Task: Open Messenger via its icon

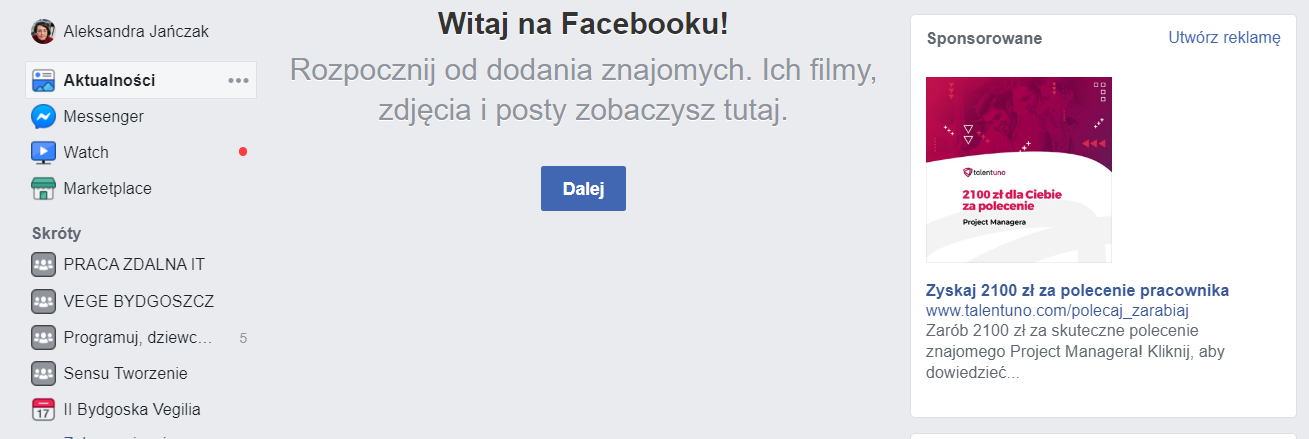Action: (x=43, y=117)
